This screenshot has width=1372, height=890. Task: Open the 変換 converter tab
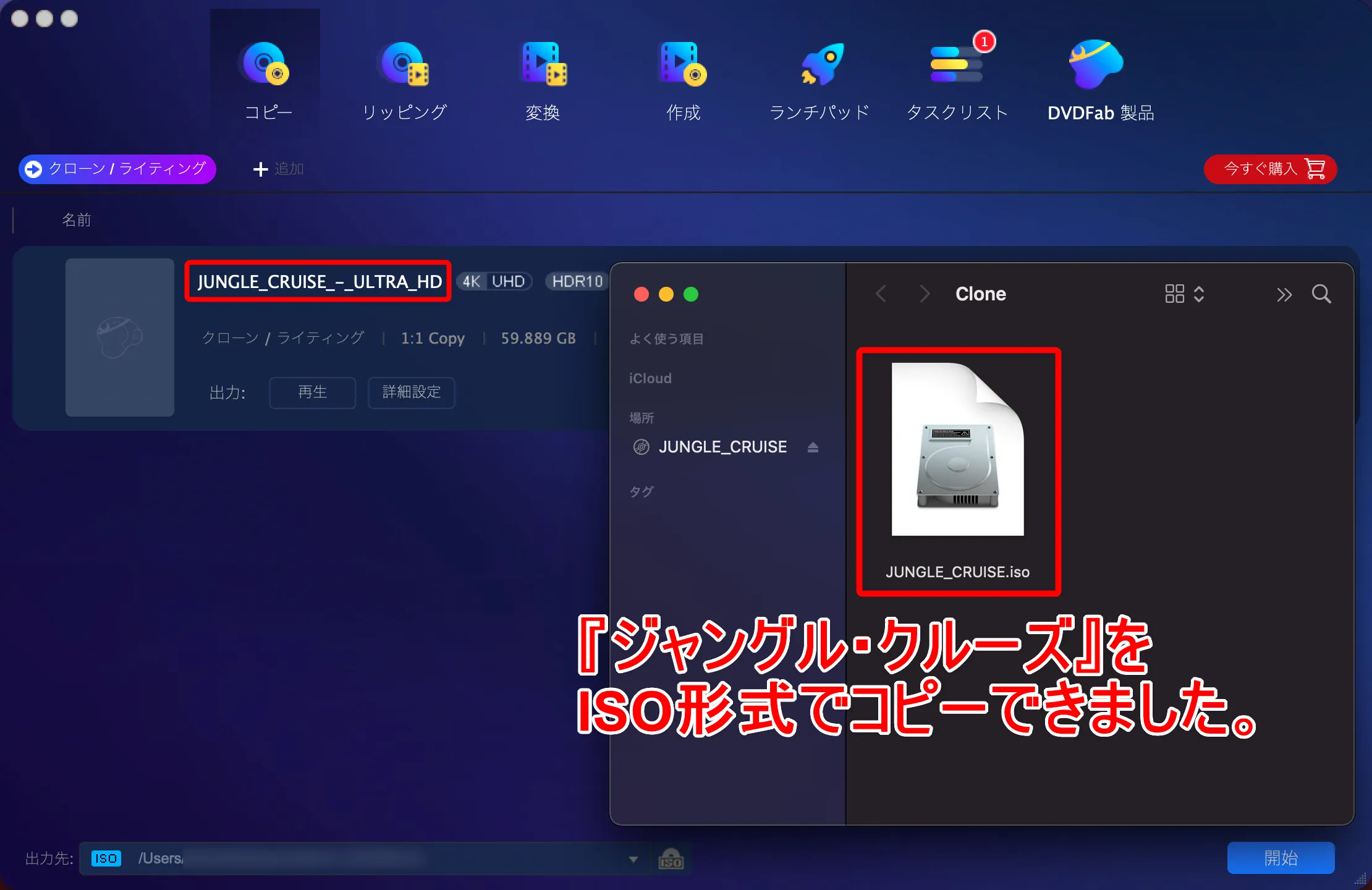point(543,79)
